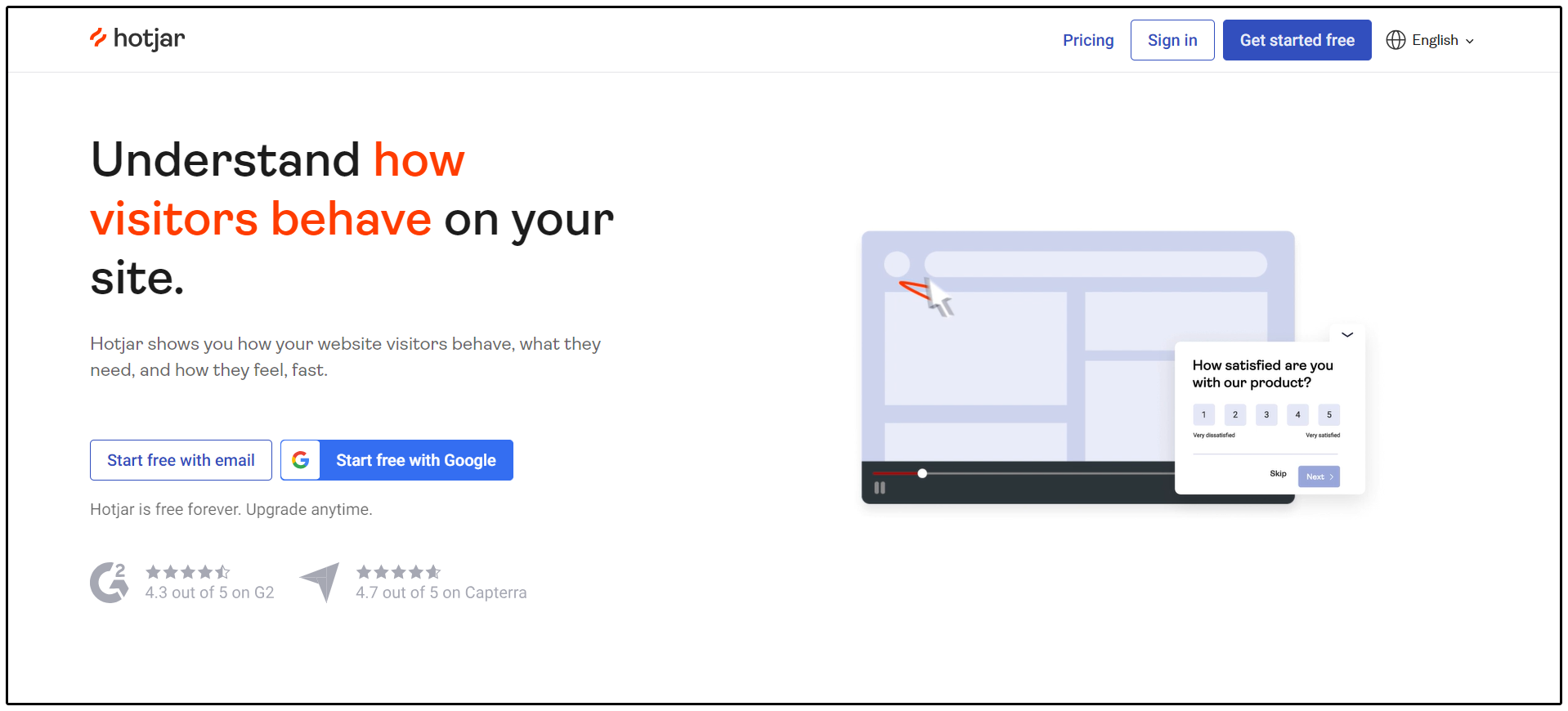Click the Google G logo icon
Image resolution: width=1568 pixels, height=711 pixels.
pyautogui.click(x=301, y=460)
